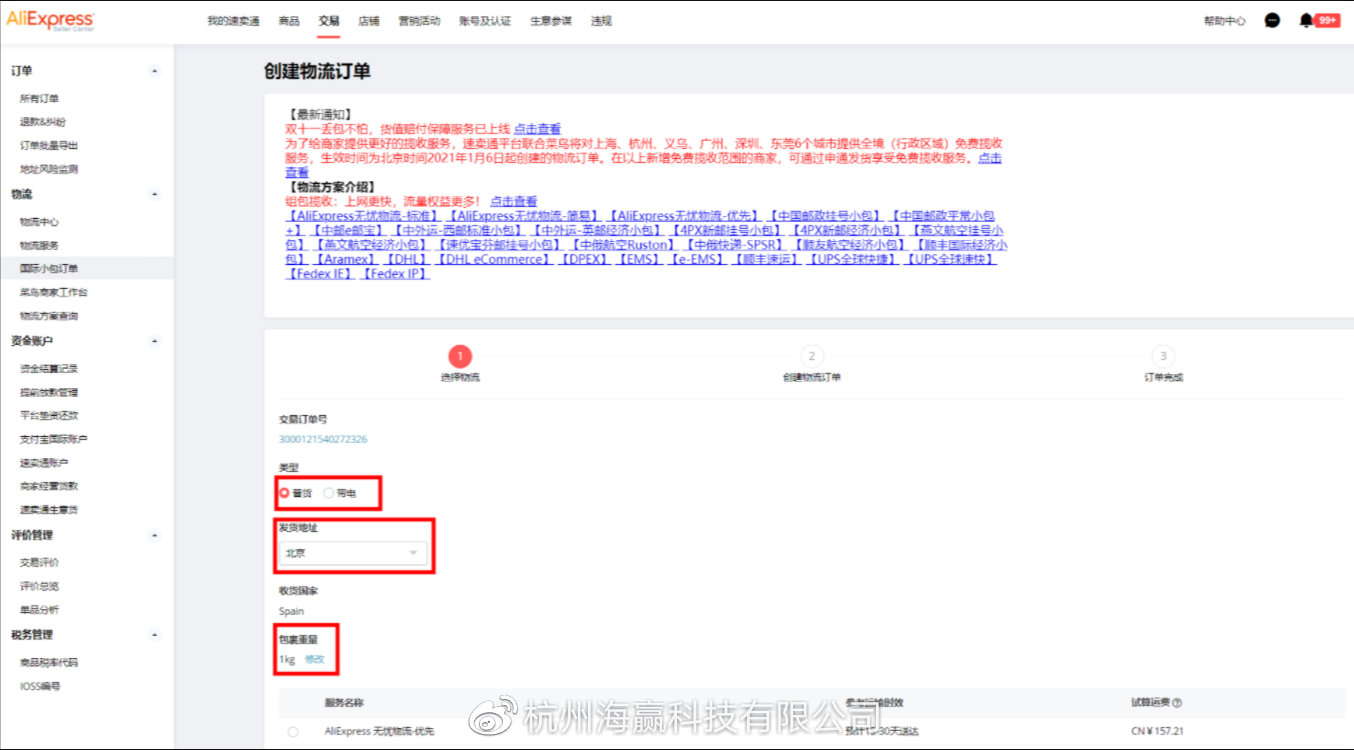Screen dimensions: 1354x750
Task: Go to 地址风险监测 in the sidebar
Action: point(49,169)
